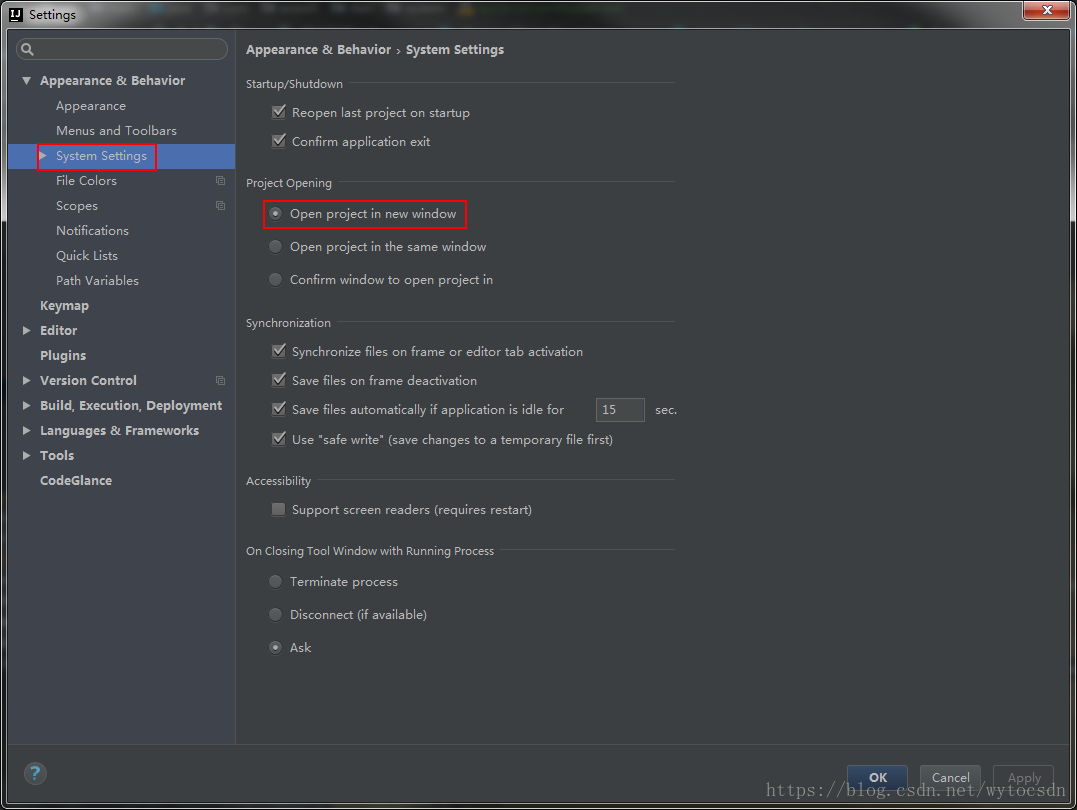Open the Keymap settings page
The width and height of the screenshot is (1077, 810).
pyautogui.click(x=64, y=306)
